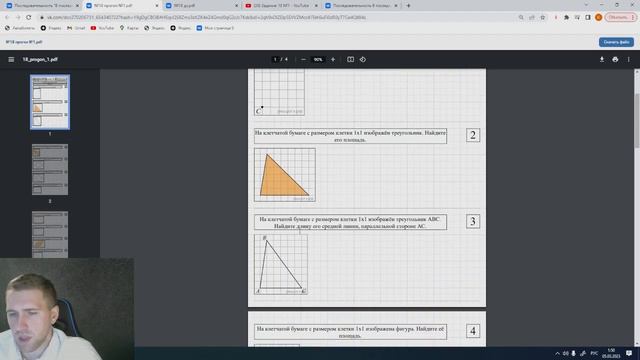Image resolution: width=640 pixels, height=360 pixels.
Task: Open the Gmail bookmark
Action: tap(76, 28)
